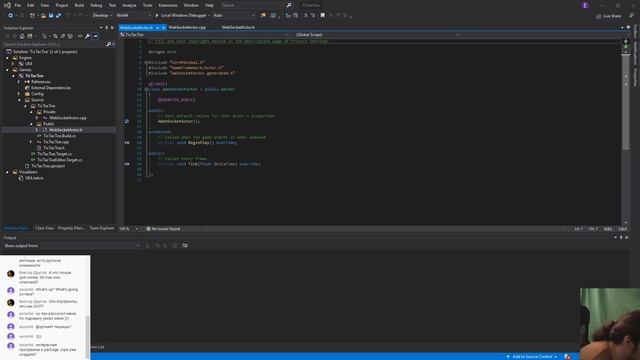Image resolution: width=640 pixels, height=360 pixels.
Task: Click Local Windows Debugger button
Action: [181, 16]
